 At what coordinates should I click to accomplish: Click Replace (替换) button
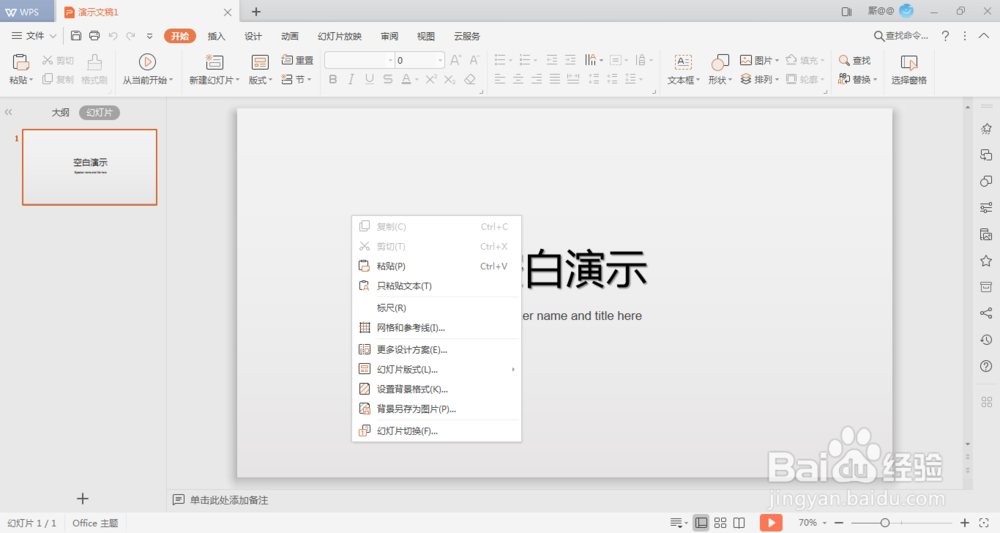point(858,79)
